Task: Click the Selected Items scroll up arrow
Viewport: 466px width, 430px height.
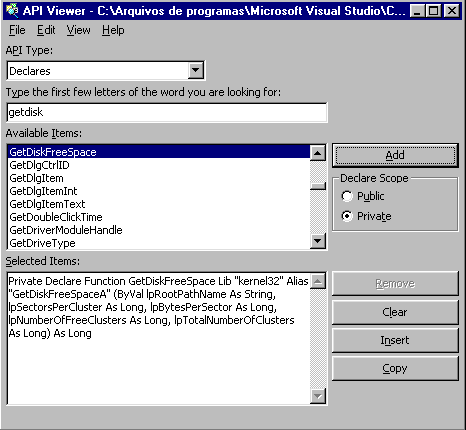Action: pyautogui.click(x=318, y=282)
